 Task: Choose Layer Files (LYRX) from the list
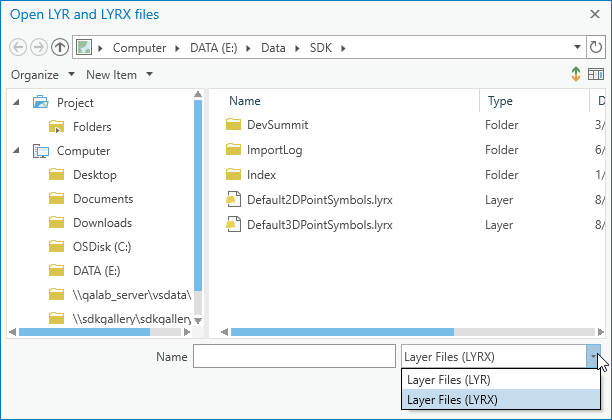point(501,399)
